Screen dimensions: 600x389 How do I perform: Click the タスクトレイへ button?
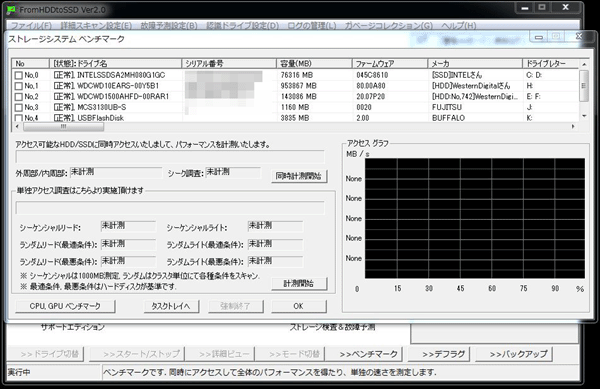(x=171, y=306)
